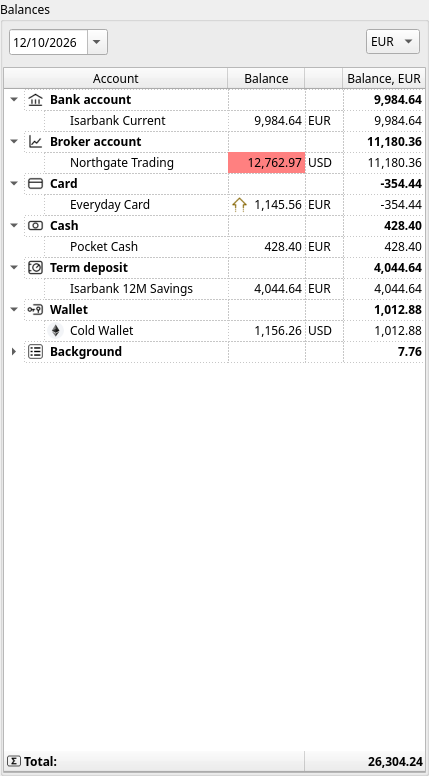The width and height of the screenshot is (429, 776).
Task: Click the red highlighted 12,762.97 balance cell
Action: (x=267, y=163)
